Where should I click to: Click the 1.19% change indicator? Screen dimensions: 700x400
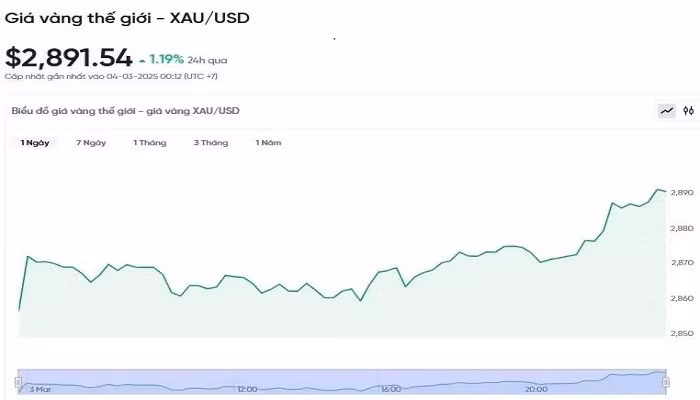coord(165,58)
